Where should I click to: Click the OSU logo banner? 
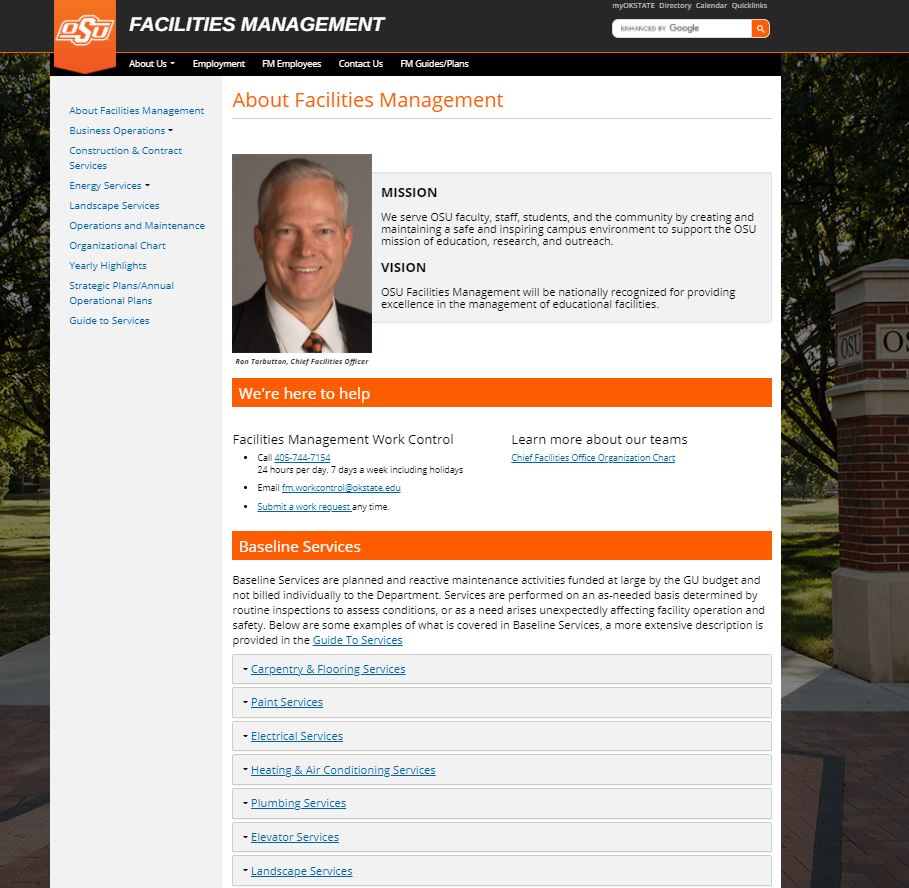coord(85,34)
